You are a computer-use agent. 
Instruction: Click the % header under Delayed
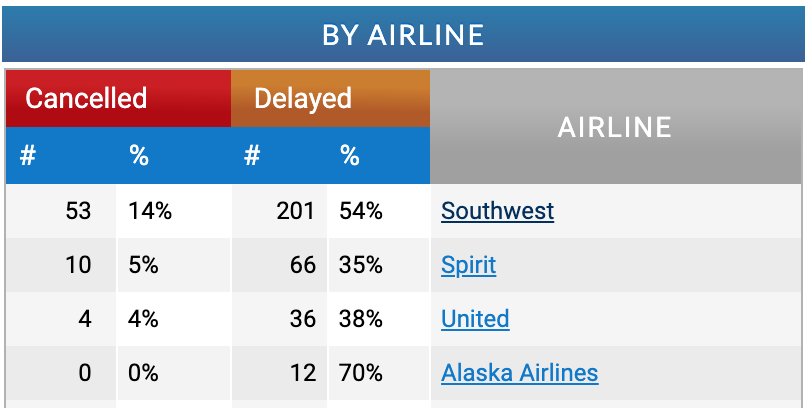349,155
